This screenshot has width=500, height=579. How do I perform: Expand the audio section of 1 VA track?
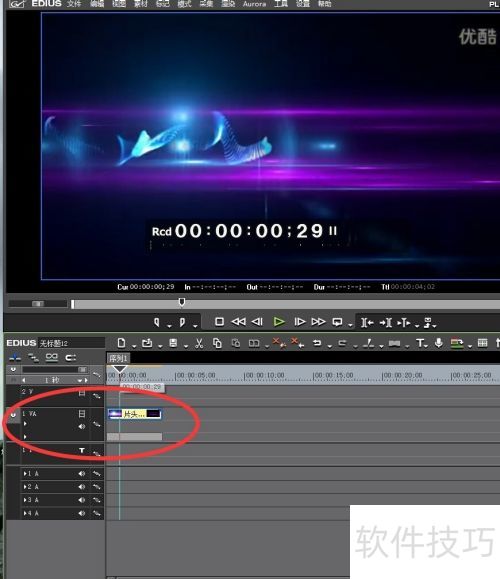pos(25,424)
